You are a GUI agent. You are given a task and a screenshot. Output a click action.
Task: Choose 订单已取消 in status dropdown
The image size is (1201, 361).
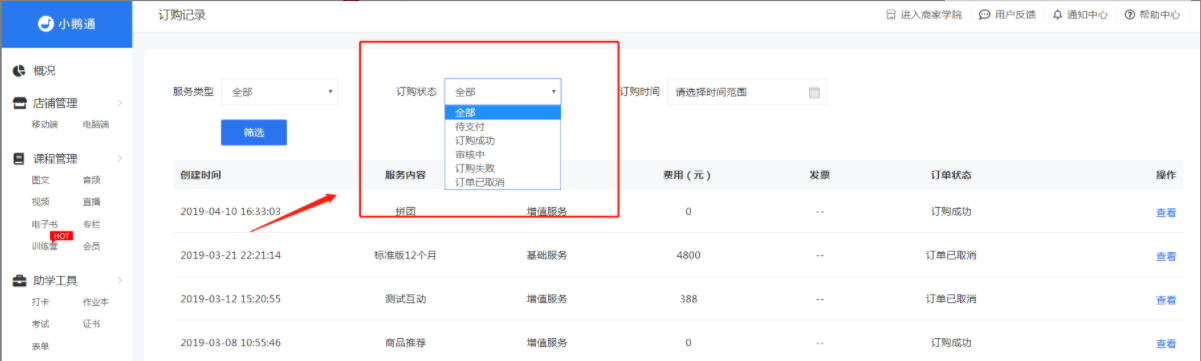pos(480,182)
